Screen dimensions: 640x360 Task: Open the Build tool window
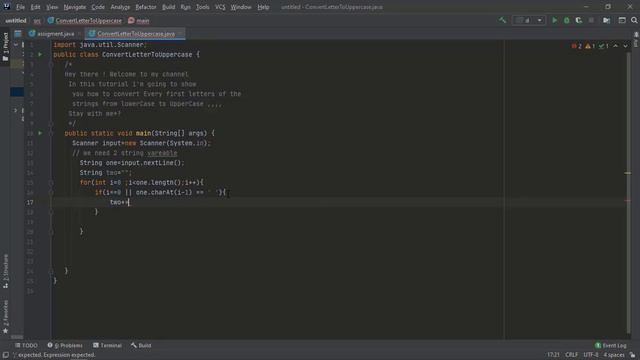141,345
